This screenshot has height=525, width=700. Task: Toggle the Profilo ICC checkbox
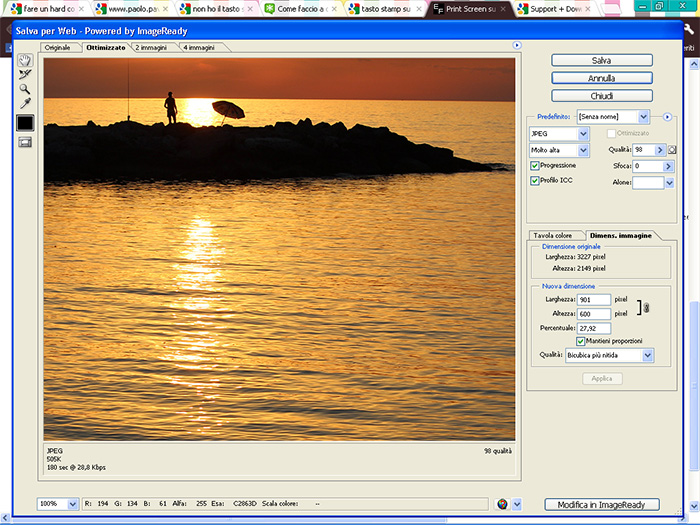pyautogui.click(x=535, y=181)
